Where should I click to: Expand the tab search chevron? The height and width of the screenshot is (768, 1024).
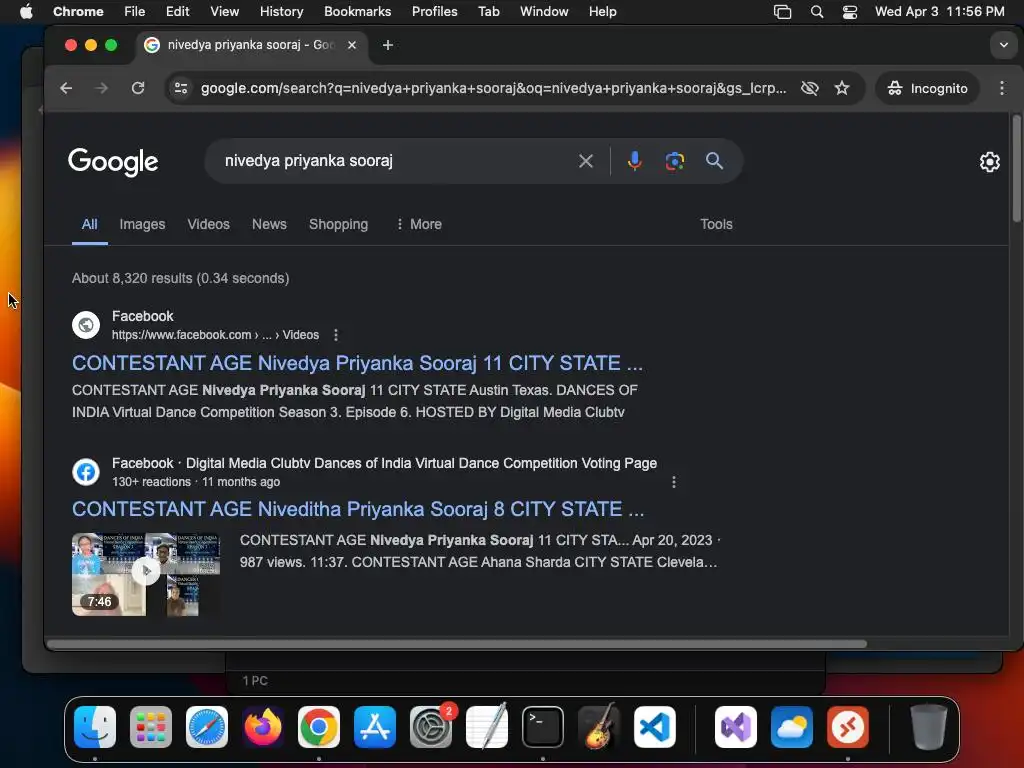1004,45
